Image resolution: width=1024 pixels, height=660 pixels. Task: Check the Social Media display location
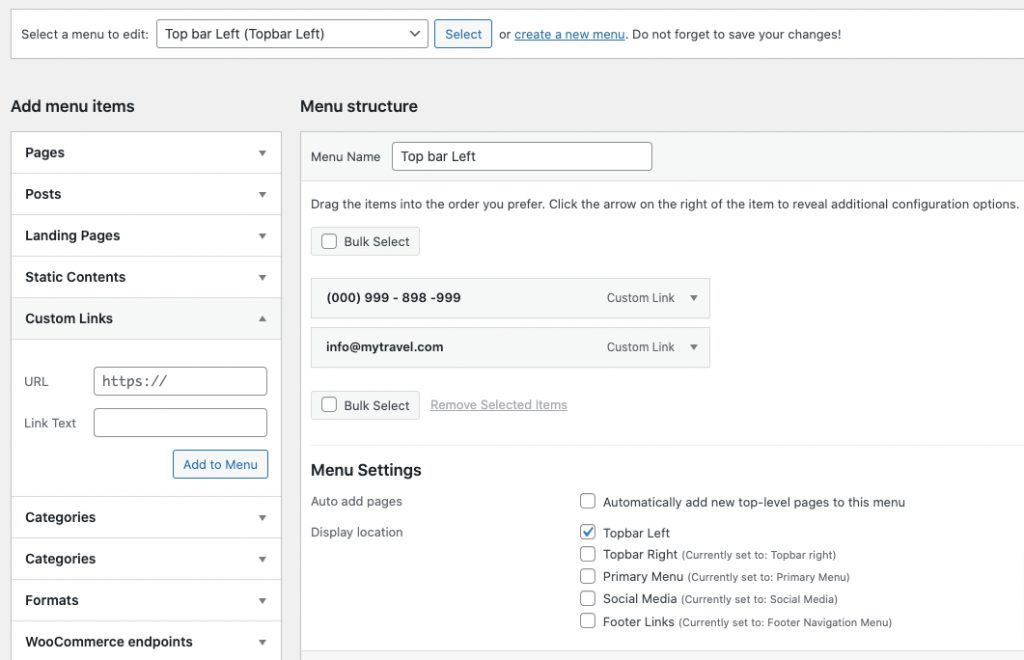pos(588,599)
